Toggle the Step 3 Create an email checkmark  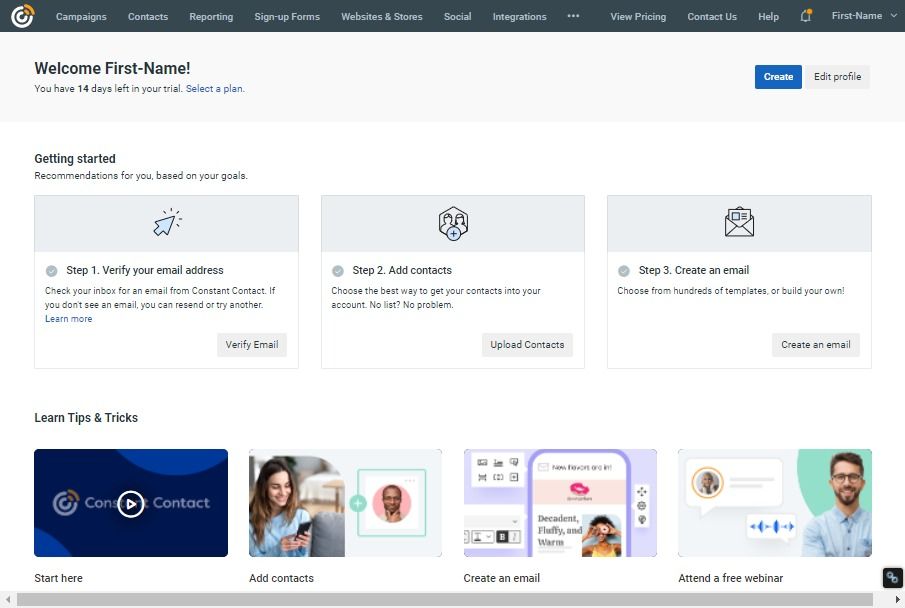pos(624,271)
